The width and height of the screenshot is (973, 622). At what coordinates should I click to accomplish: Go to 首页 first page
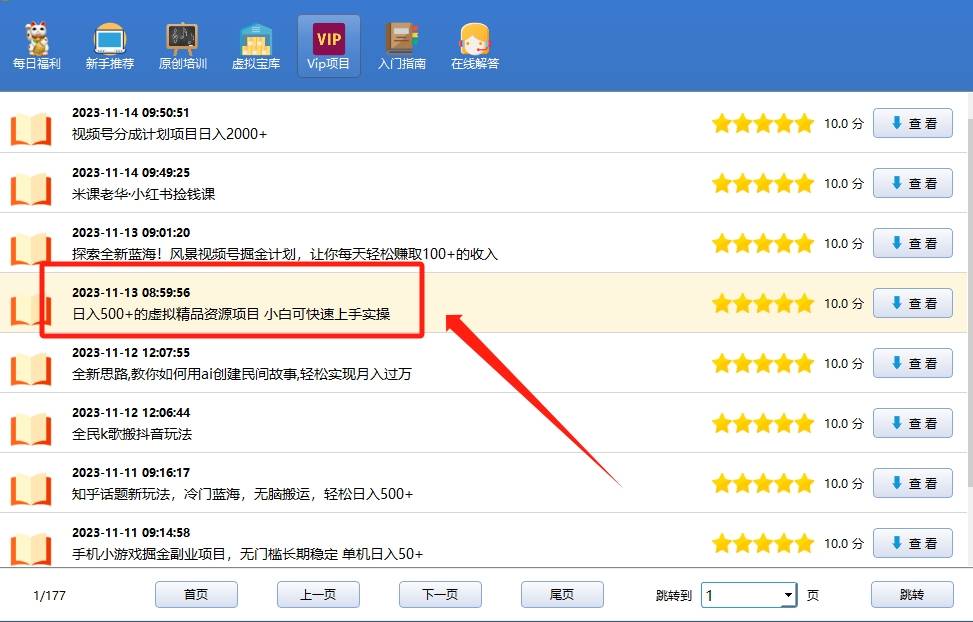tap(196, 595)
